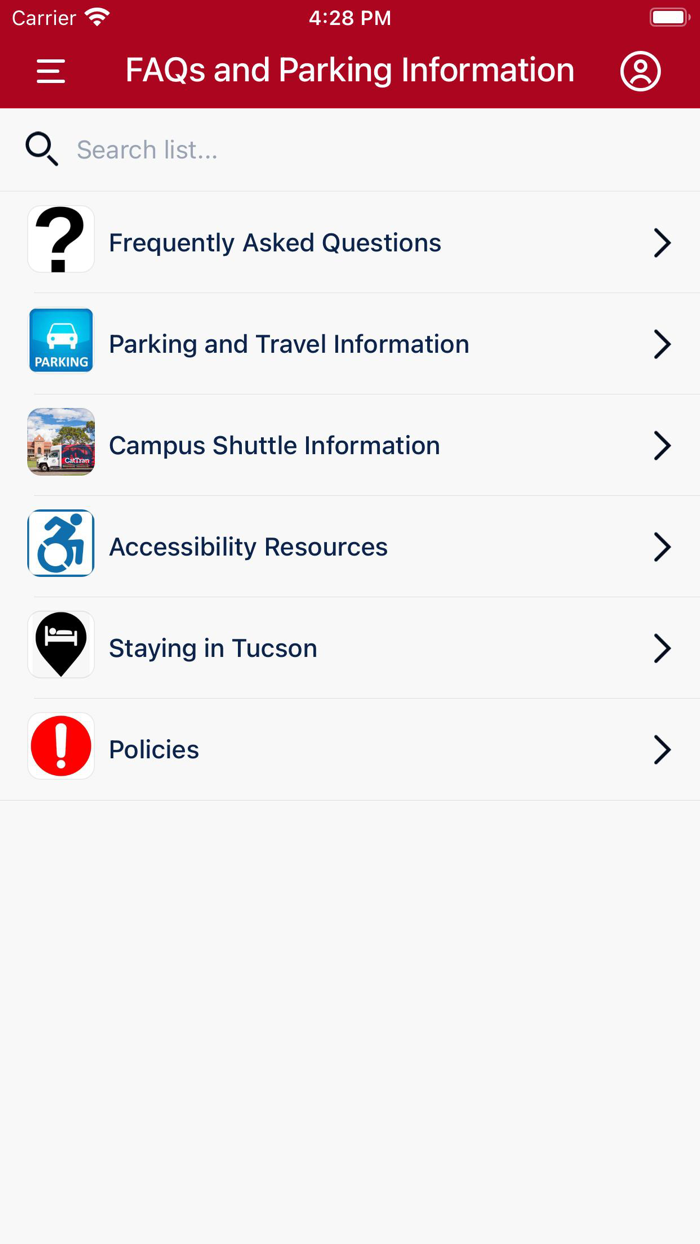Click the red Policies exclamation icon
The width and height of the screenshot is (700, 1244).
click(x=60, y=746)
